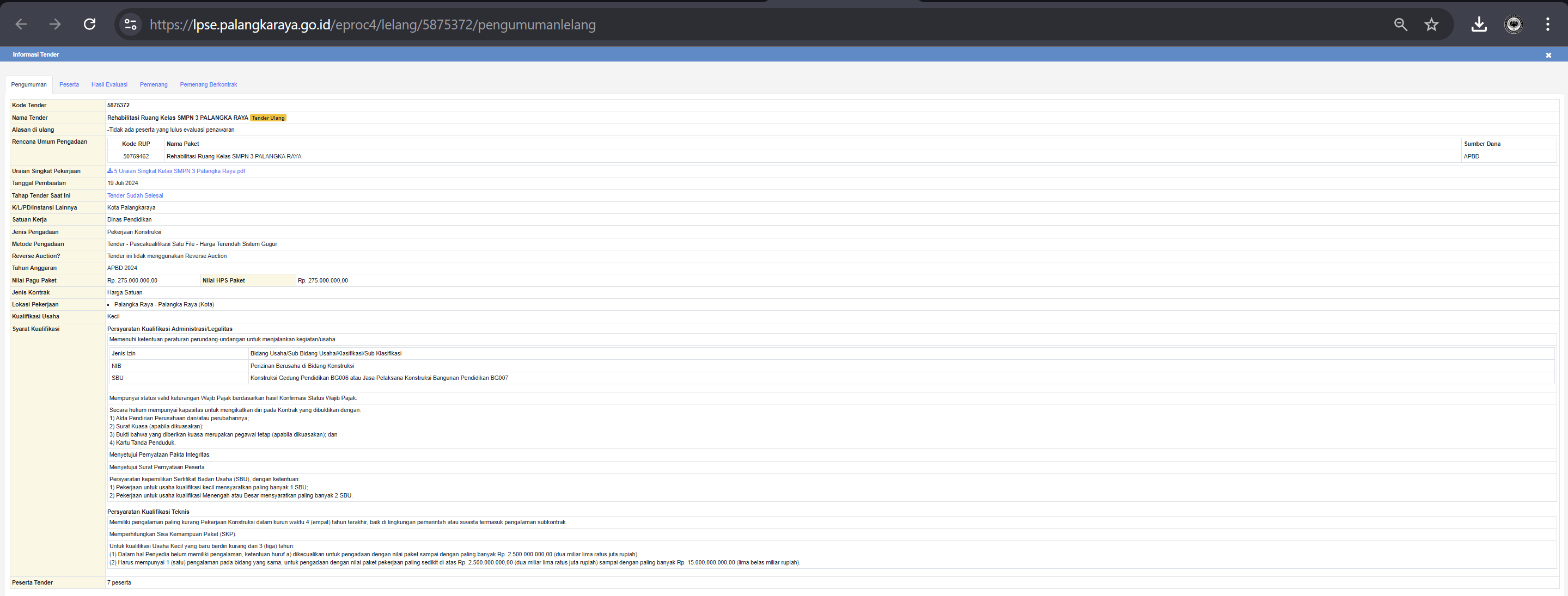Click the browser profile avatar
This screenshot has width=1568, height=596.
tap(1514, 24)
